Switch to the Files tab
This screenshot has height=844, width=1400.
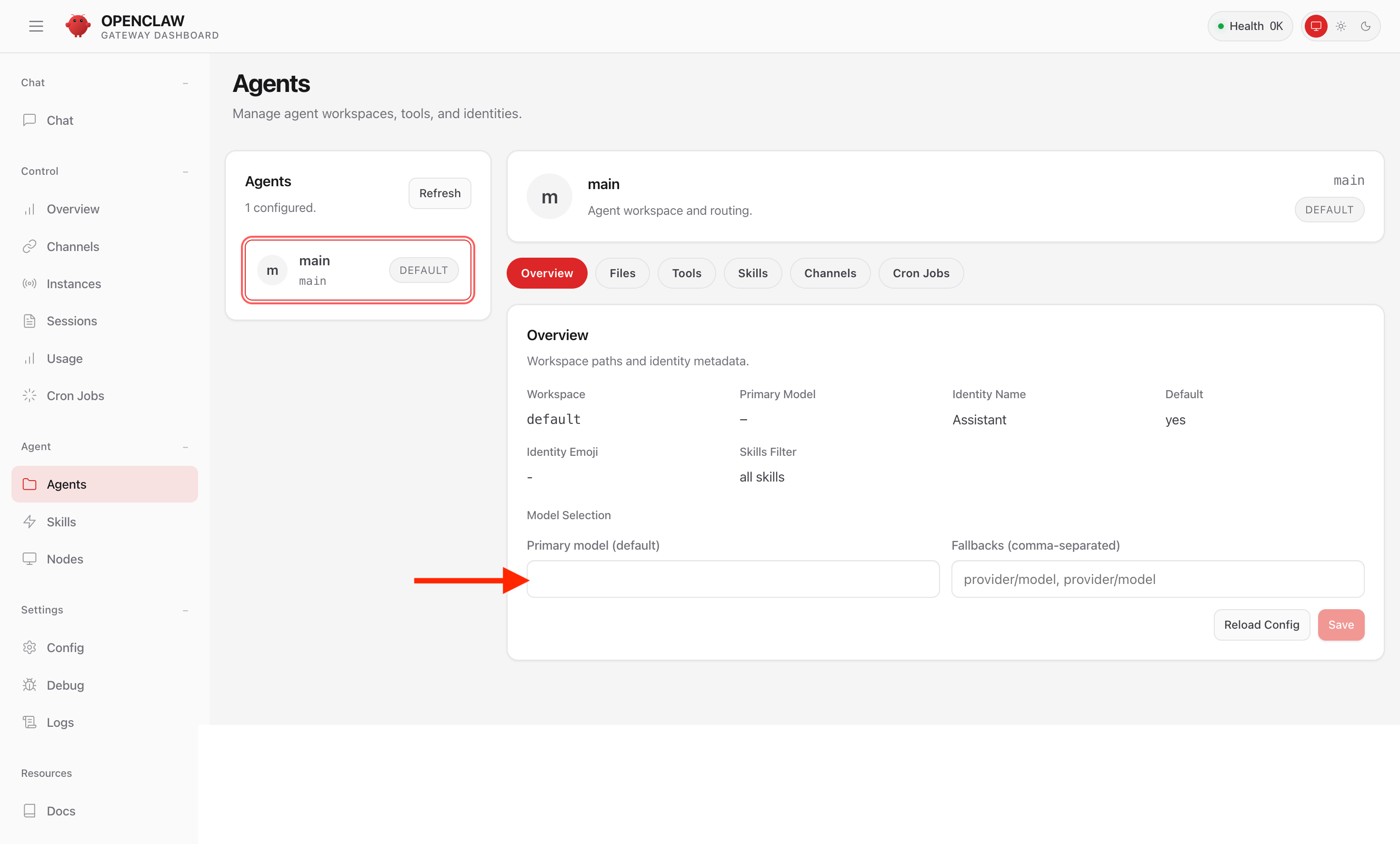point(622,273)
